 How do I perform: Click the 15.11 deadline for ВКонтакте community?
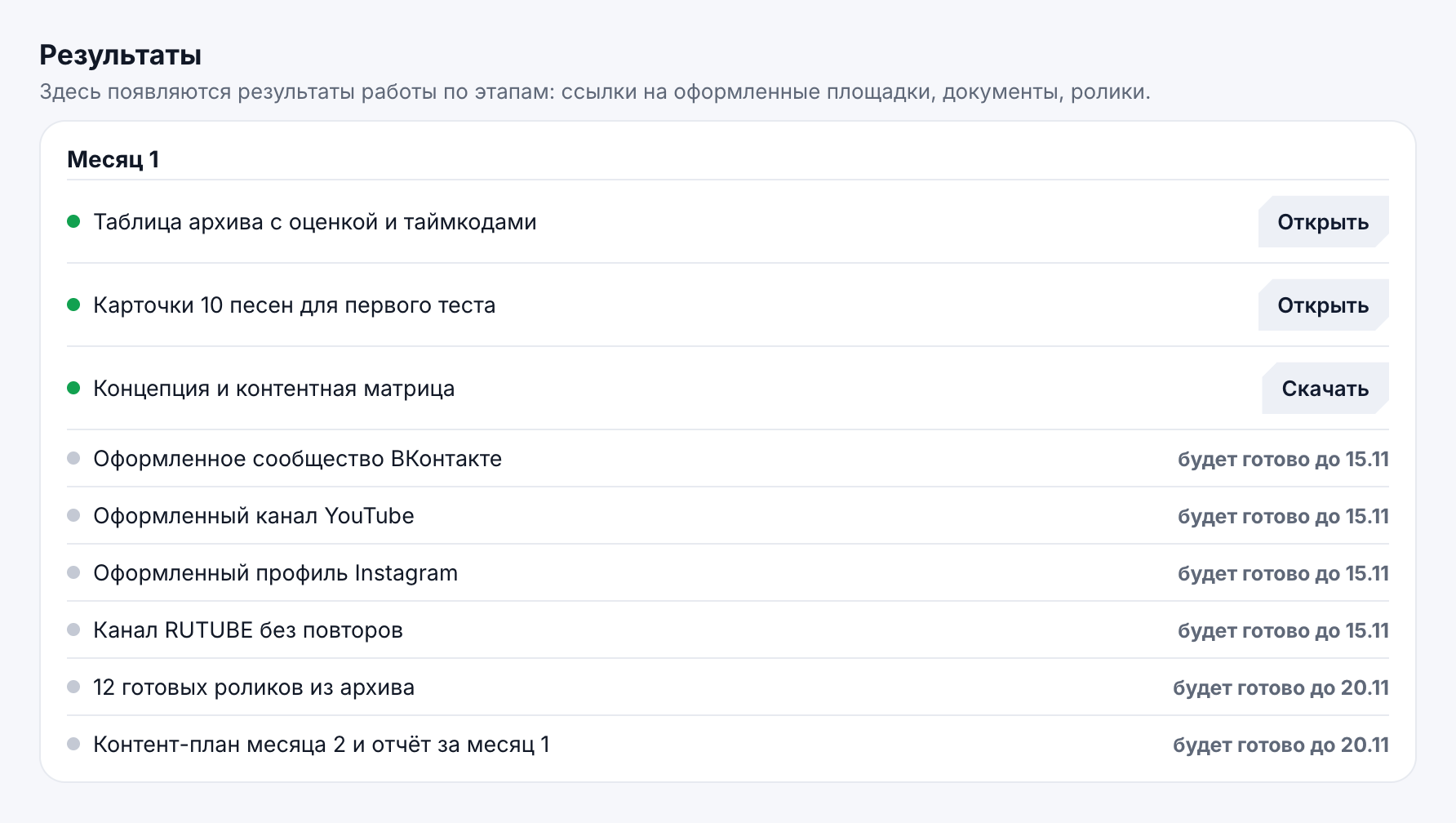(1283, 459)
